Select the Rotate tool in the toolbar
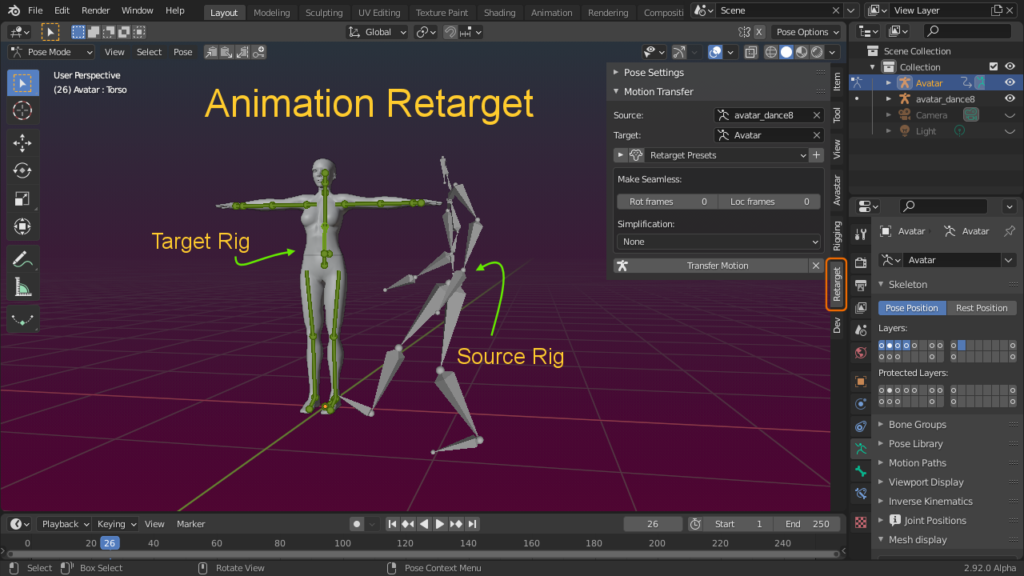The image size is (1024, 576). click(22, 169)
